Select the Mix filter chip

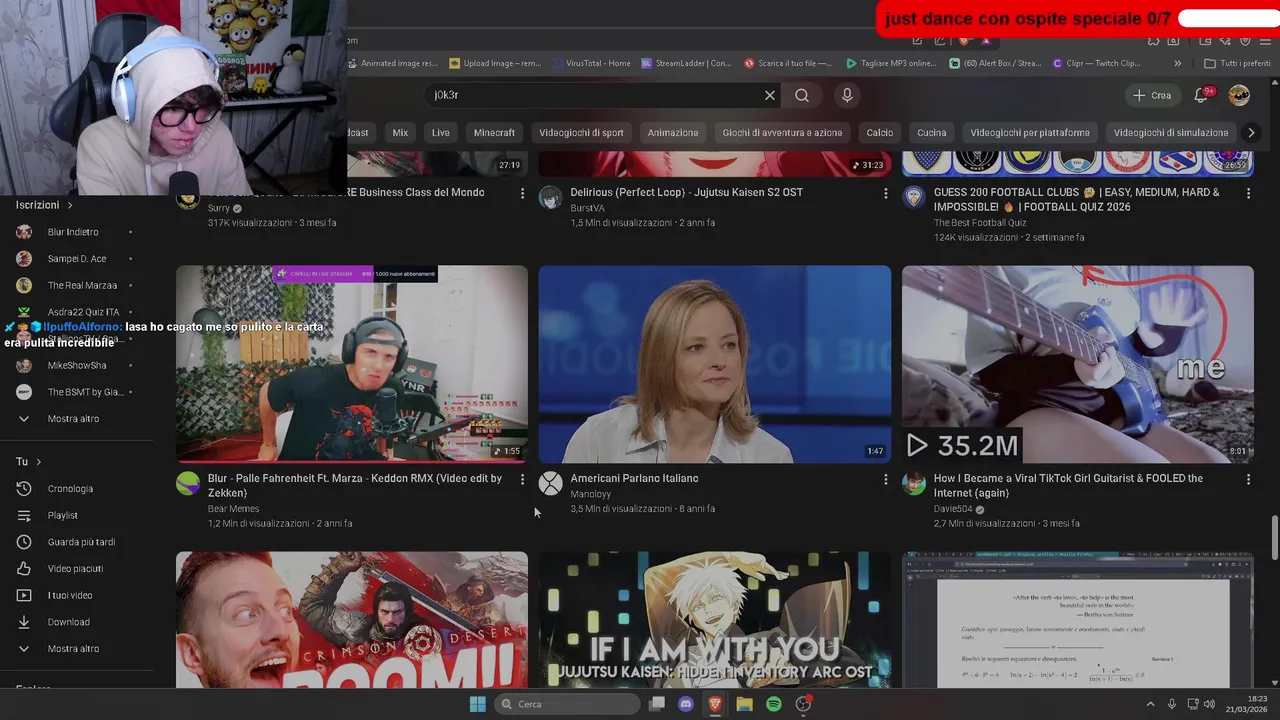400,132
